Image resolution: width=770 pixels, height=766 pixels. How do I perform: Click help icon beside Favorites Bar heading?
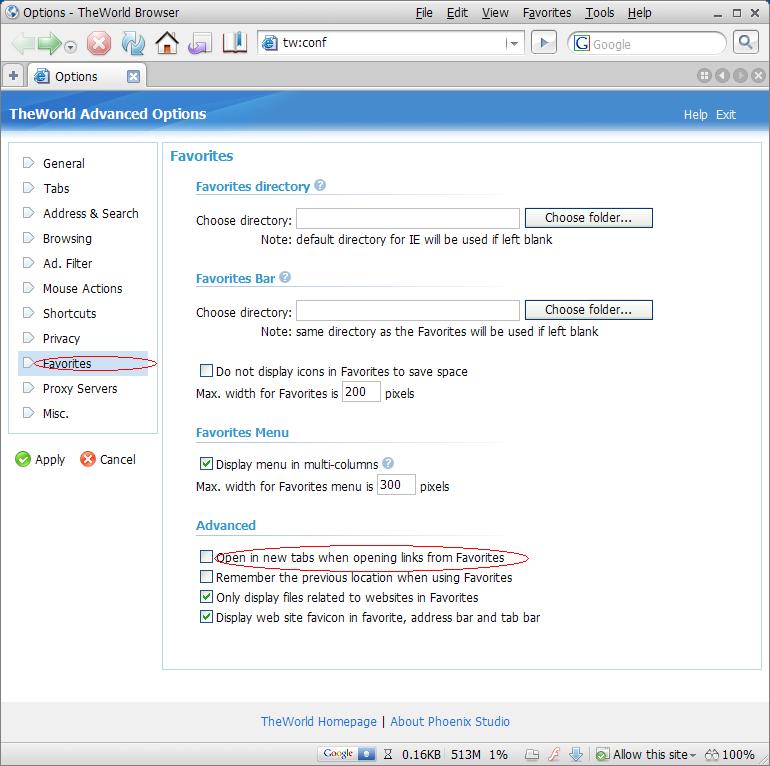pos(285,277)
